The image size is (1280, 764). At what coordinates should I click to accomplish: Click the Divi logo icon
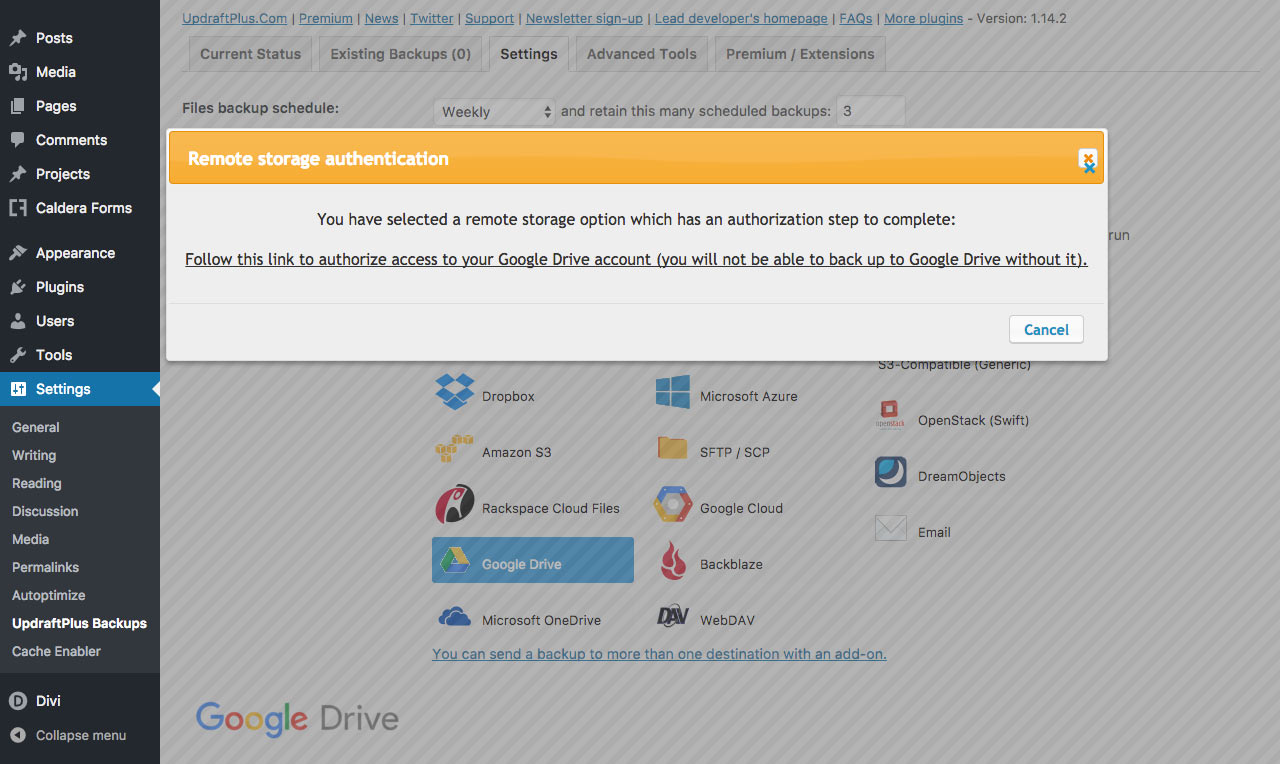[18, 701]
